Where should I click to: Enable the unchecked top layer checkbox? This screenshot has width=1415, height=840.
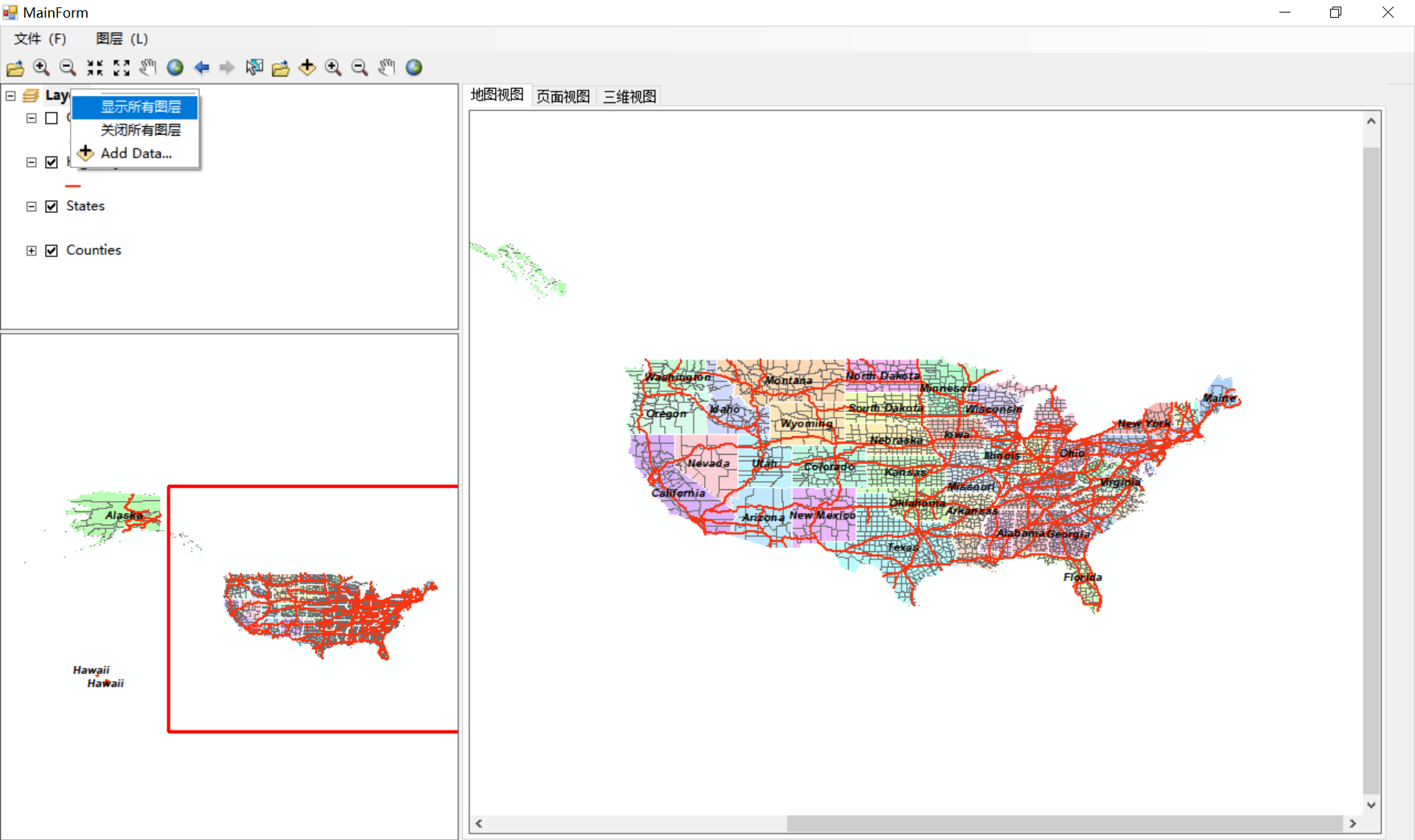pos(52,118)
